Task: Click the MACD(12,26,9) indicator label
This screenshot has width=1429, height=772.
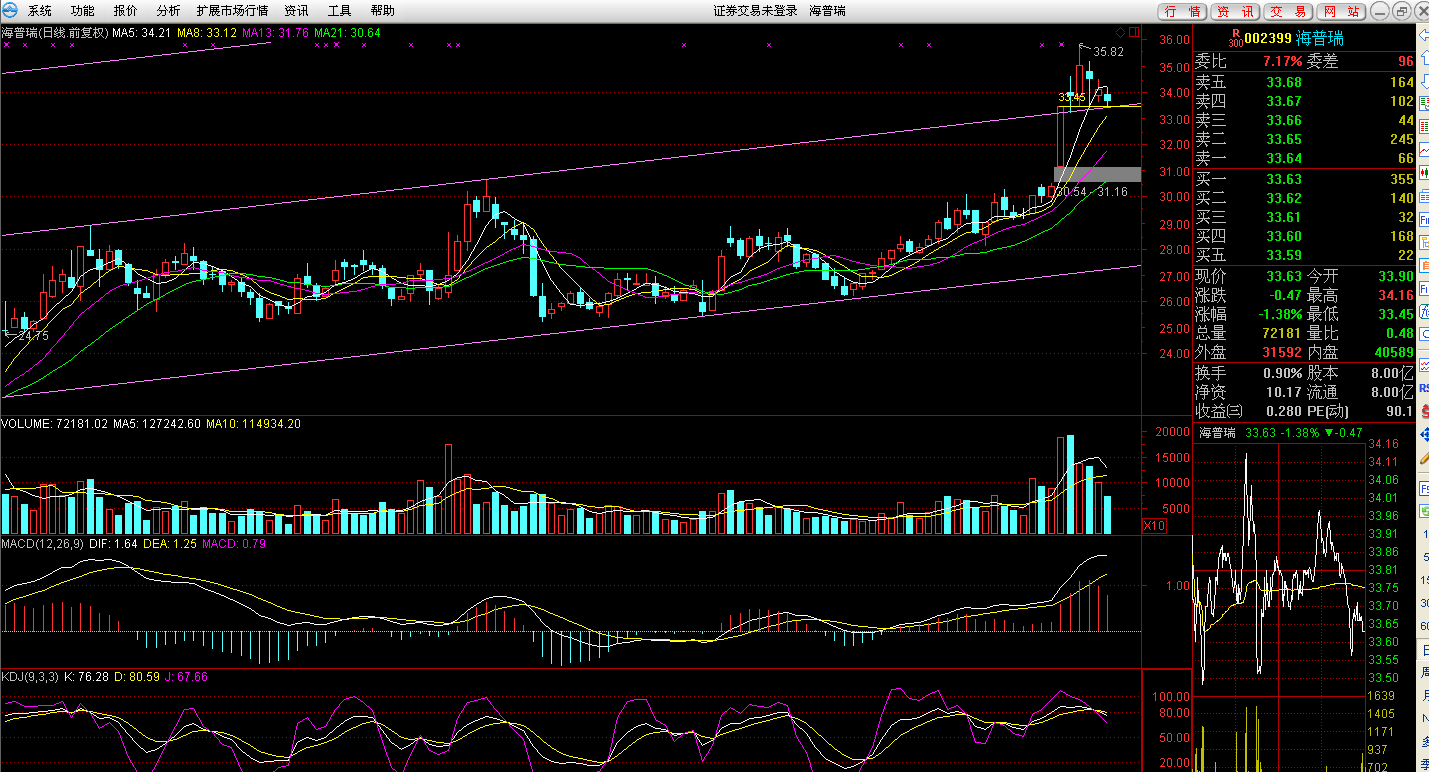Action: click(44, 544)
